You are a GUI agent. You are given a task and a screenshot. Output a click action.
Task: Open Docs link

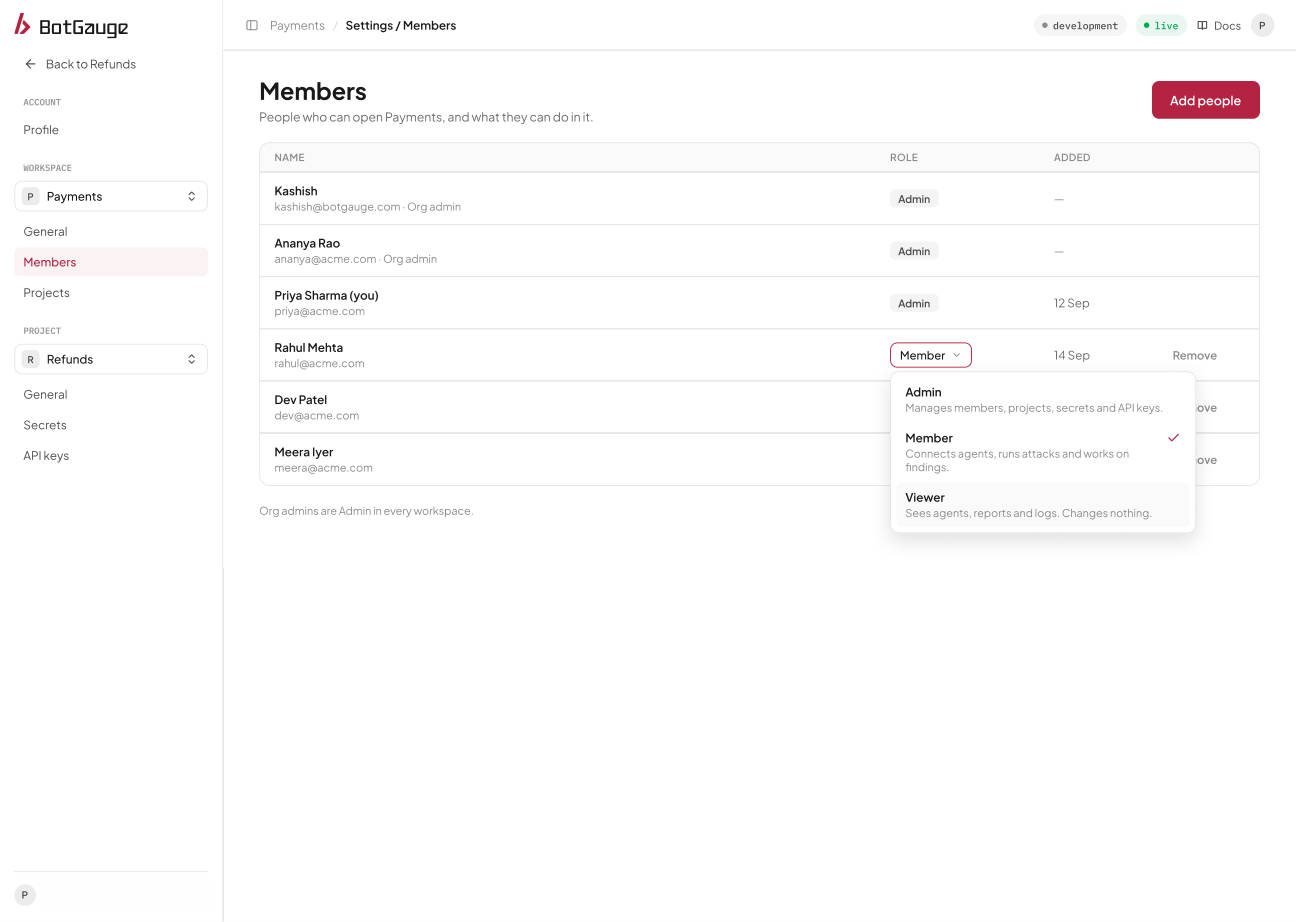pyautogui.click(x=1219, y=25)
